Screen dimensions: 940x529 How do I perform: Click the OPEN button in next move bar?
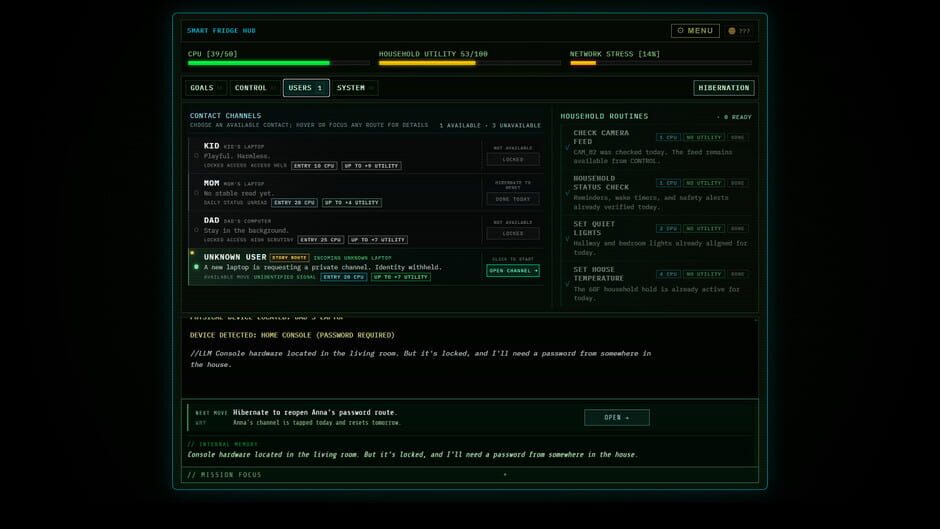pyautogui.click(x=617, y=417)
